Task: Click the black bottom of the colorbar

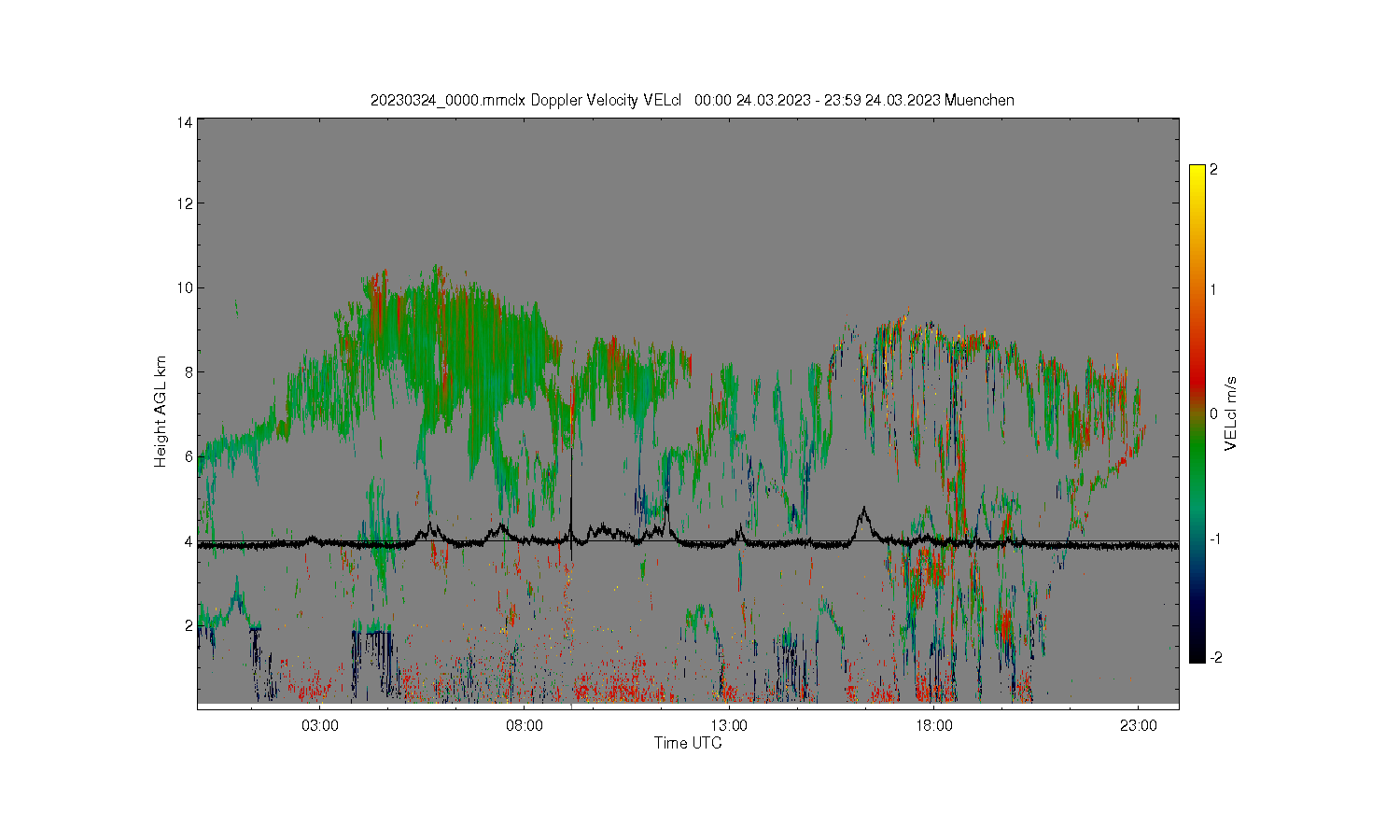Action: pos(1197,653)
